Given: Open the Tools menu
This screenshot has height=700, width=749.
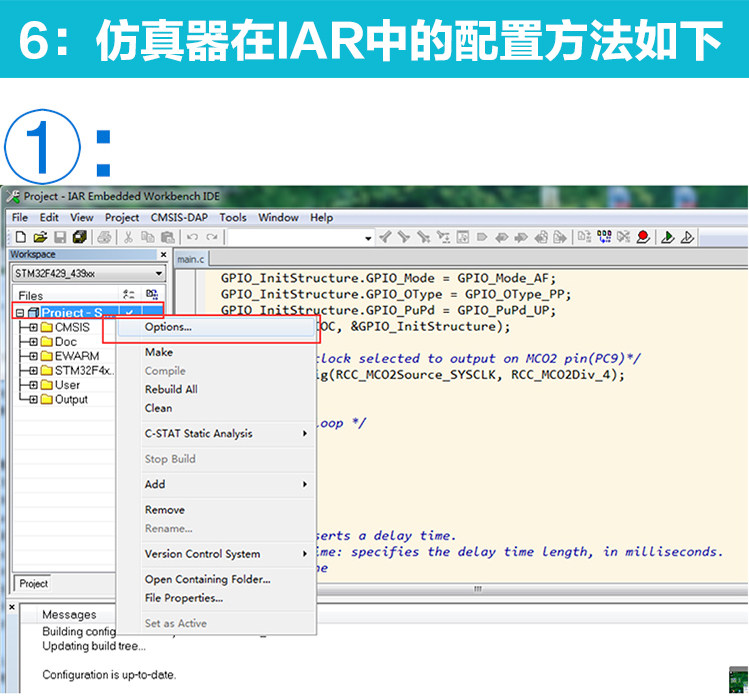Looking at the screenshot, I should tap(233, 217).
